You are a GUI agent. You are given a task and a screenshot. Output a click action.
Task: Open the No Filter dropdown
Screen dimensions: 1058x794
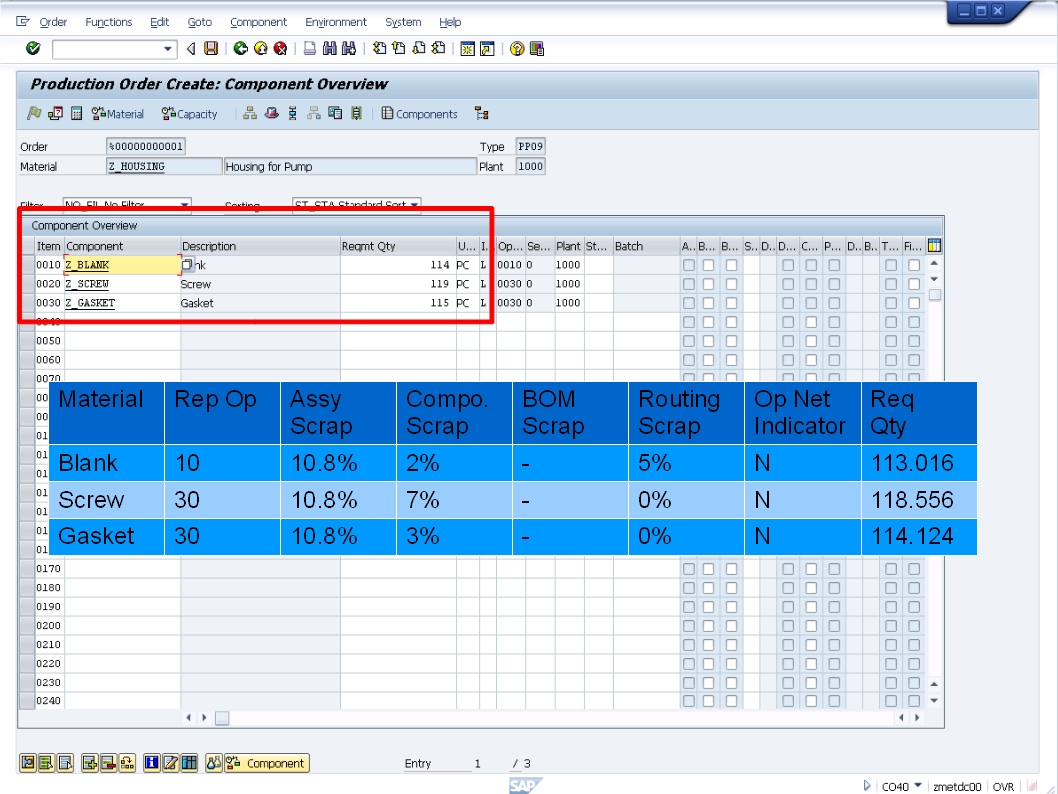click(181, 203)
